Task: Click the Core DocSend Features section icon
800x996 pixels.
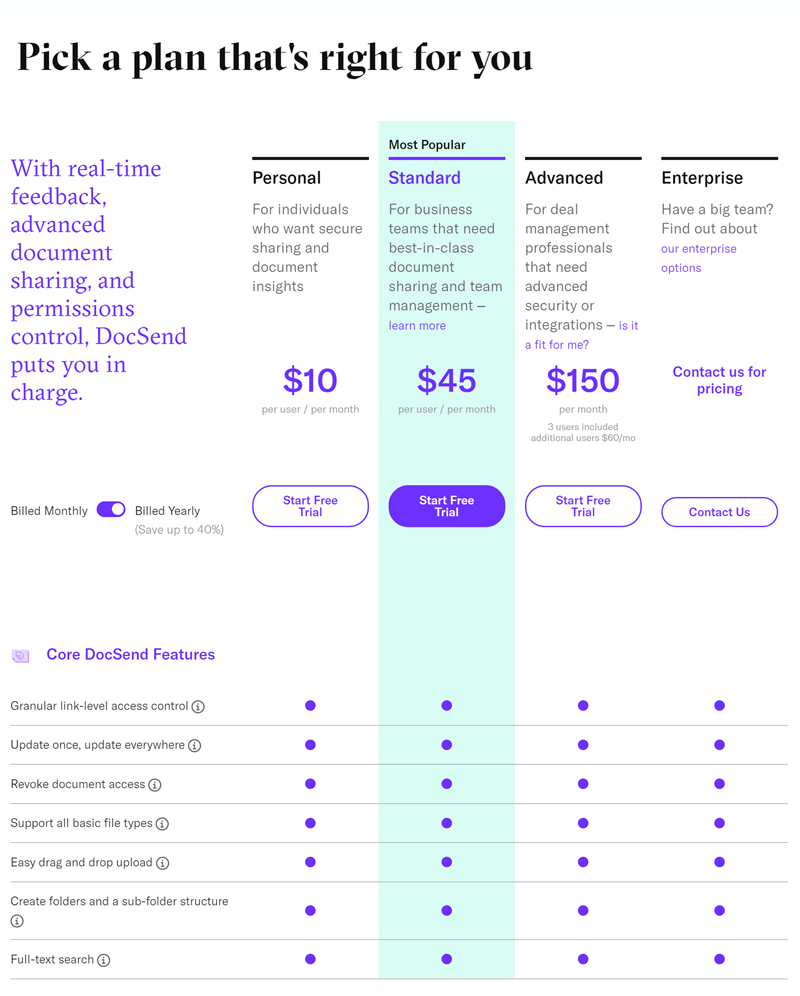Action: (21, 656)
